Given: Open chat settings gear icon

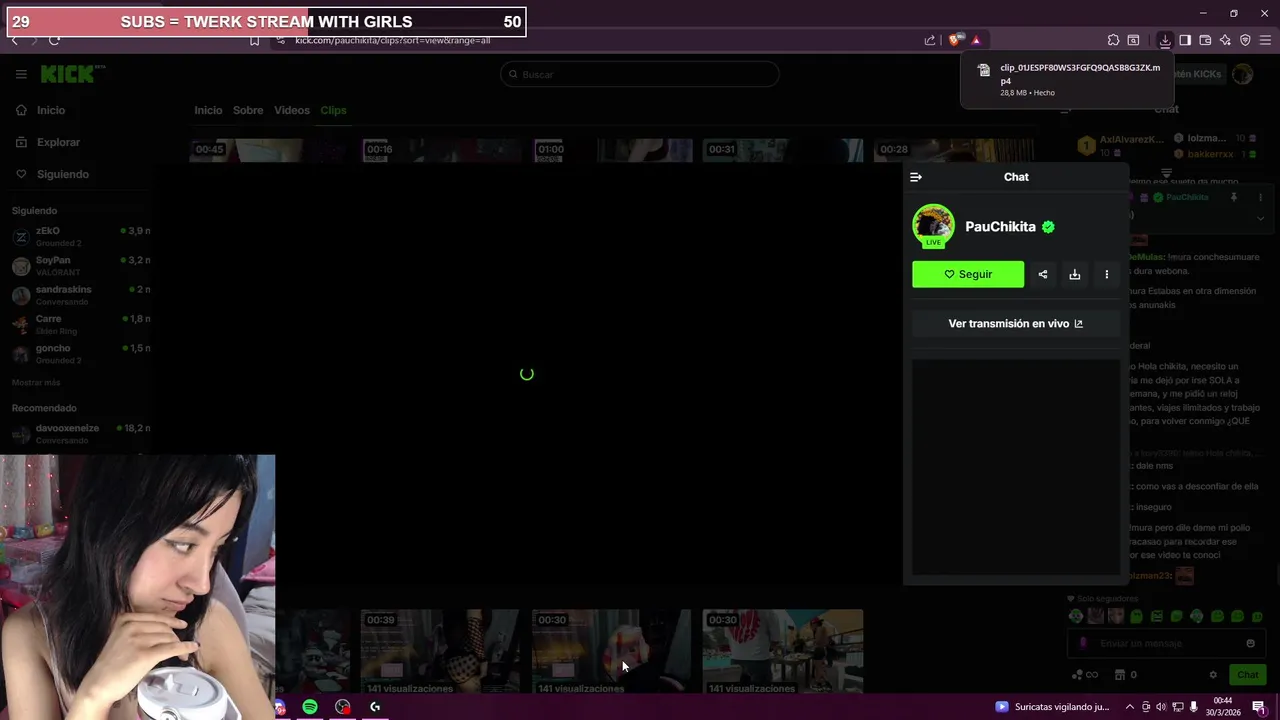Looking at the screenshot, I should [1213, 675].
